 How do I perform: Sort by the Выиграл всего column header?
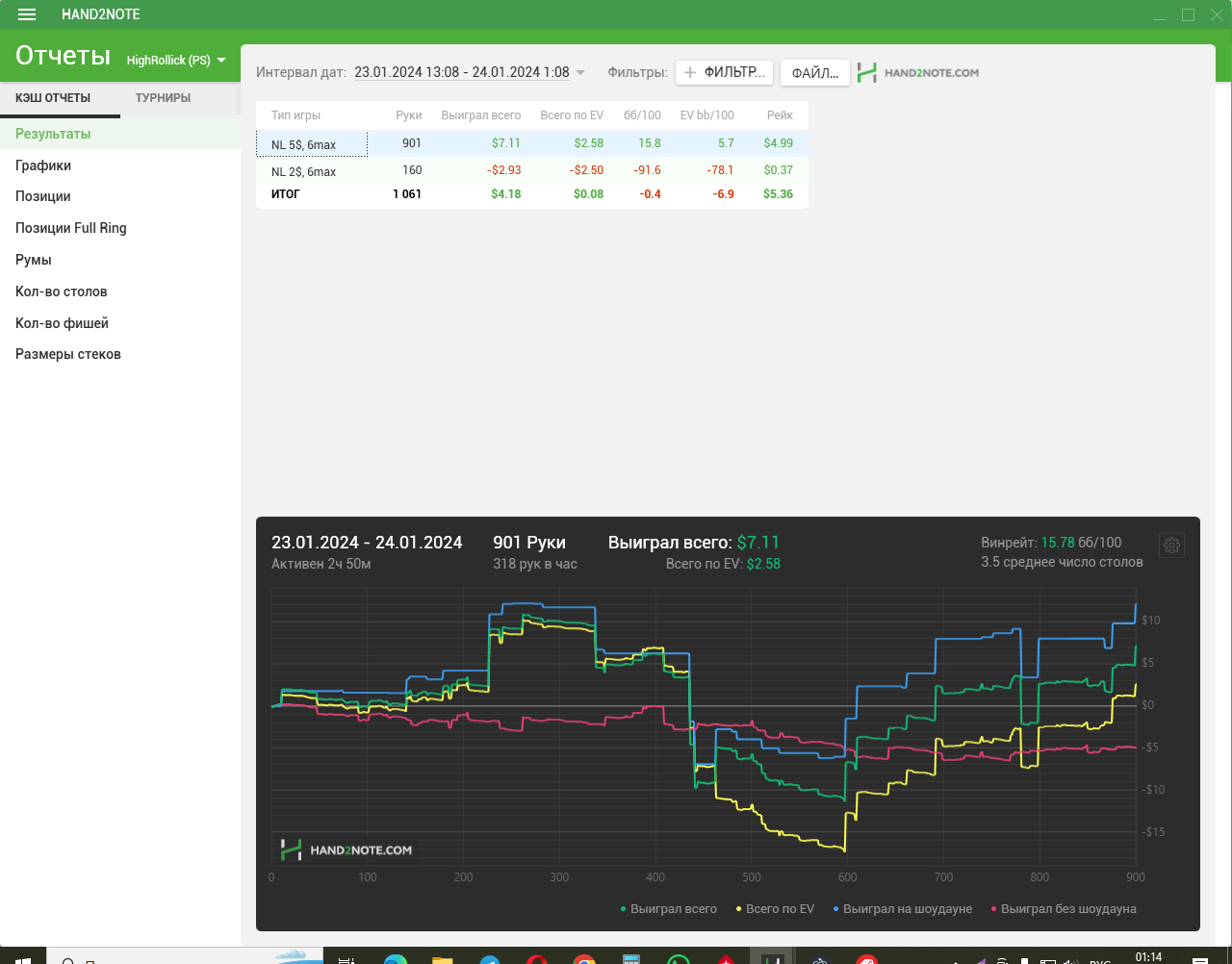(x=481, y=115)
